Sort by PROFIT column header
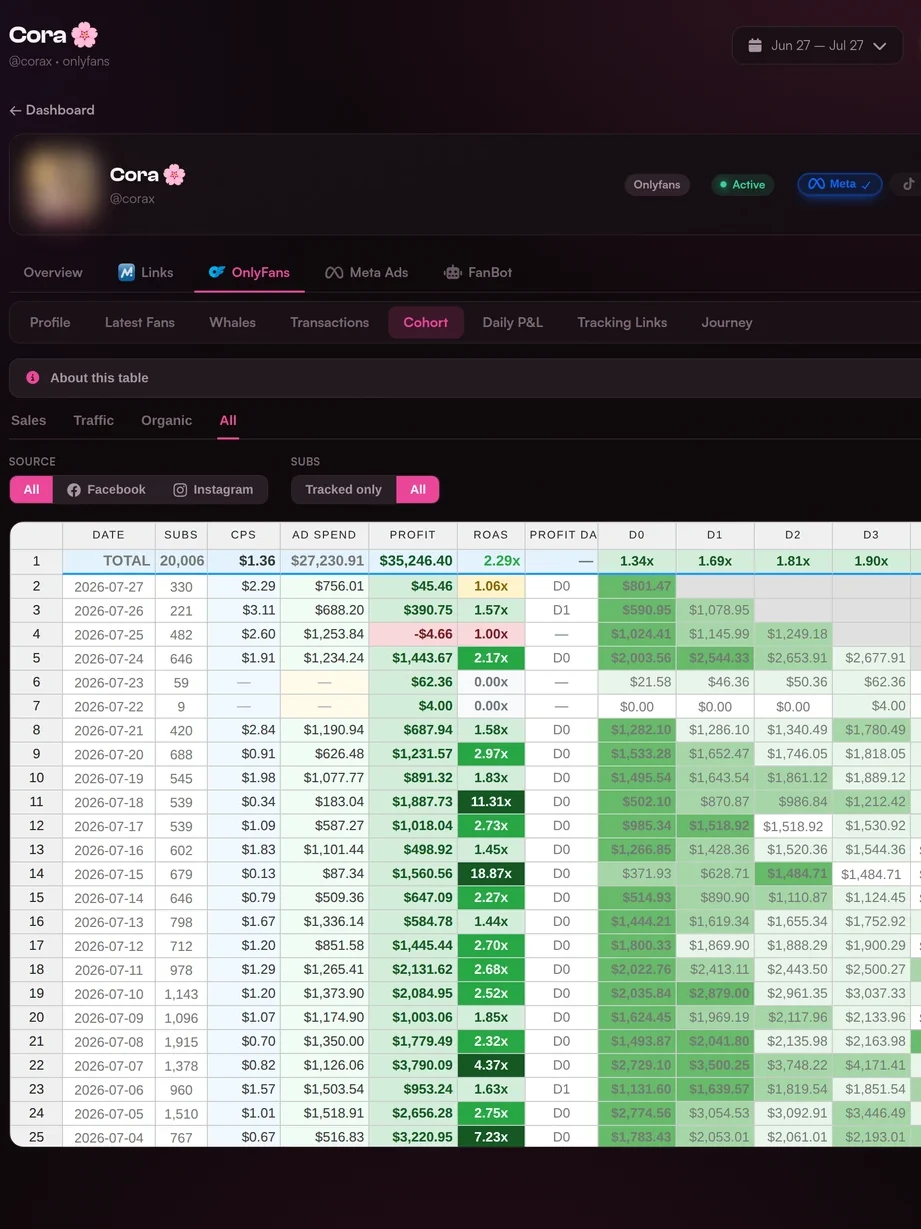Viewport: 921px width, 1229px height. [x=413, y=535]
